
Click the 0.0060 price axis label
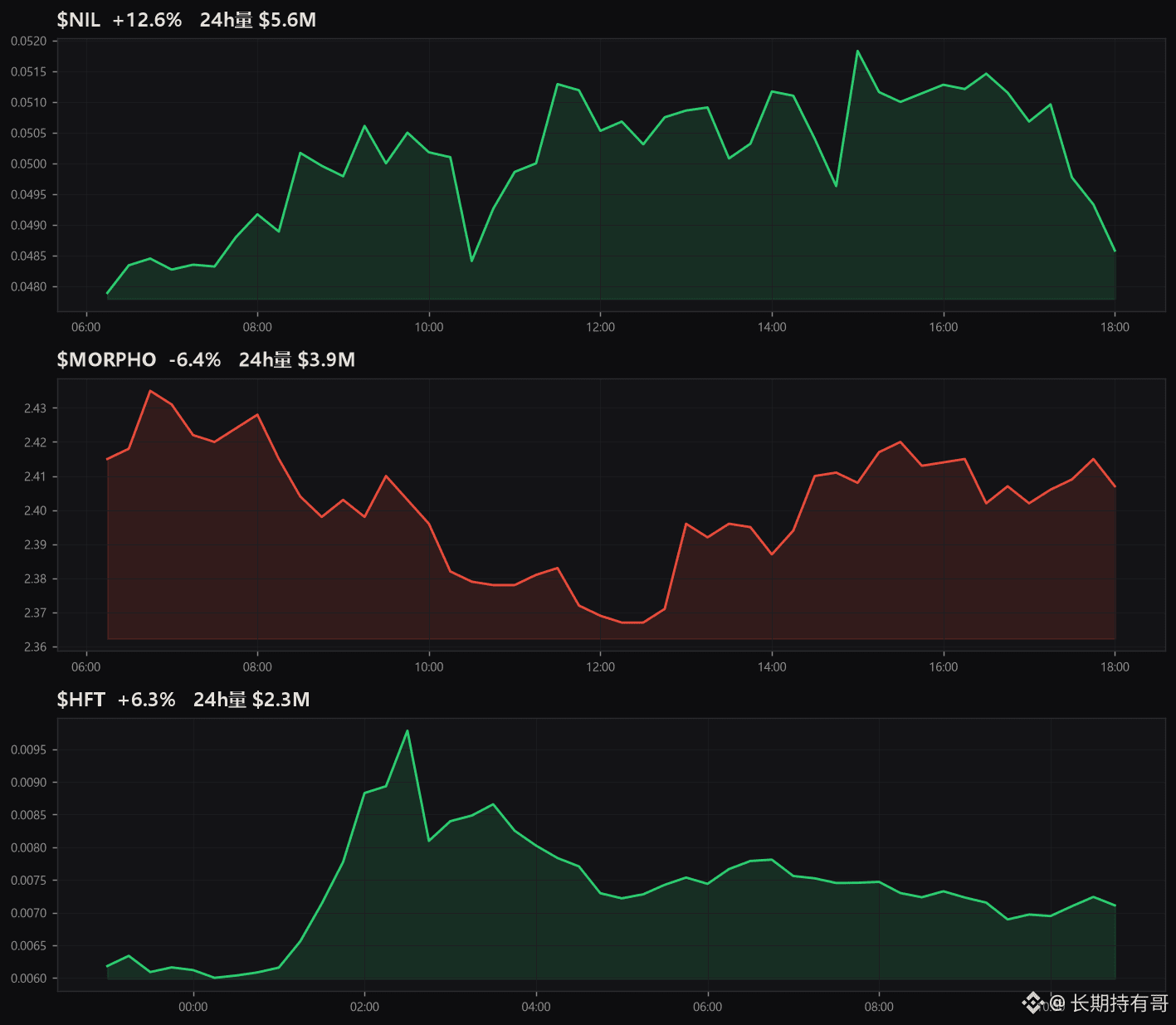28,979
